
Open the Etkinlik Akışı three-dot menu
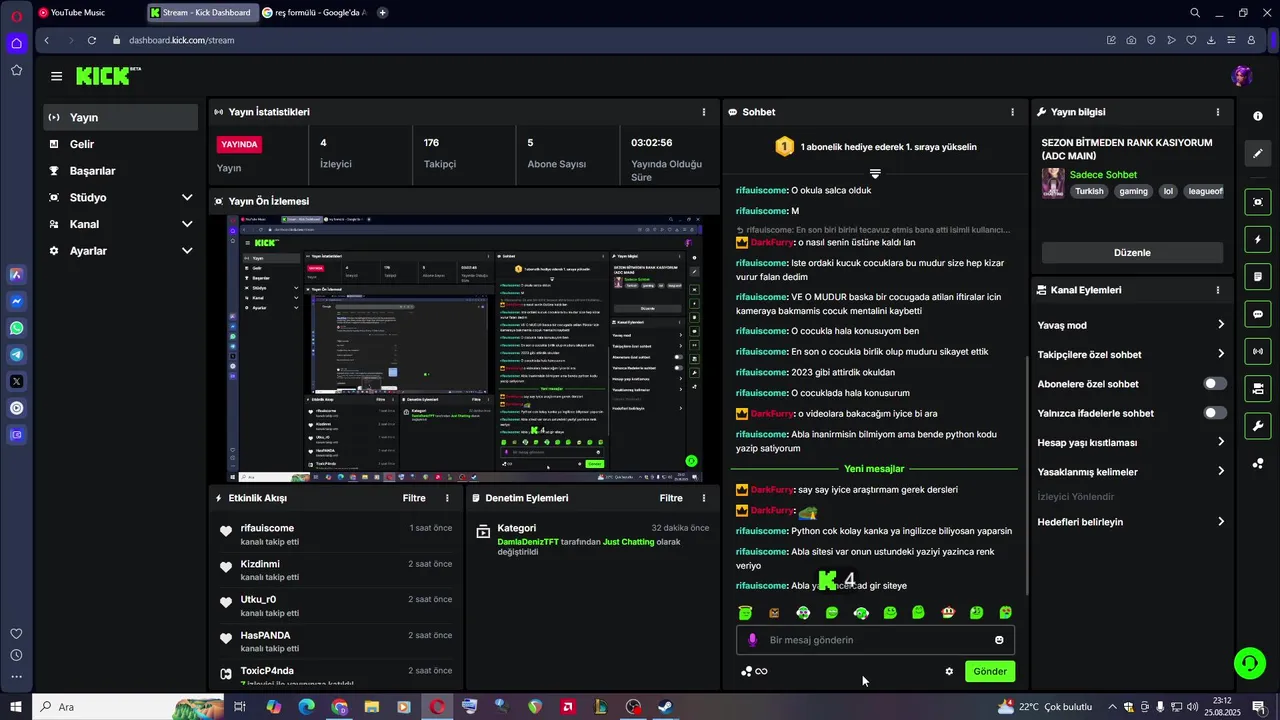click(x=447, y=498)
